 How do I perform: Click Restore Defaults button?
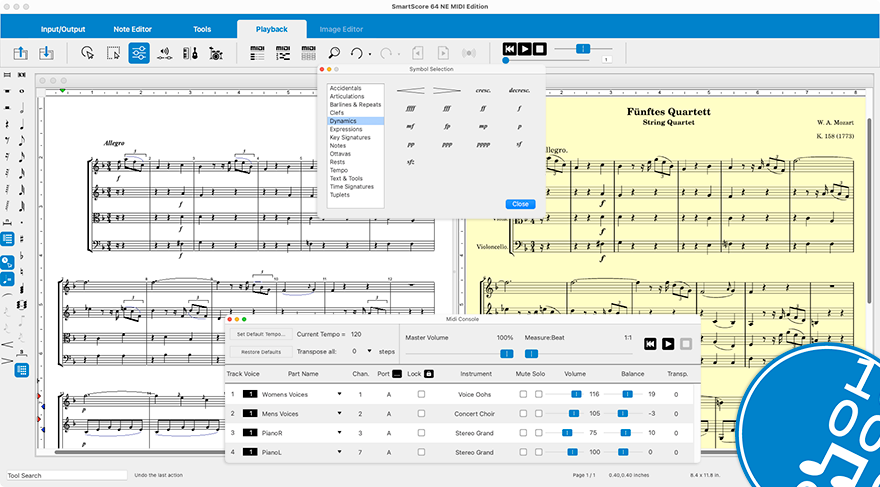[x=261, y=352]
